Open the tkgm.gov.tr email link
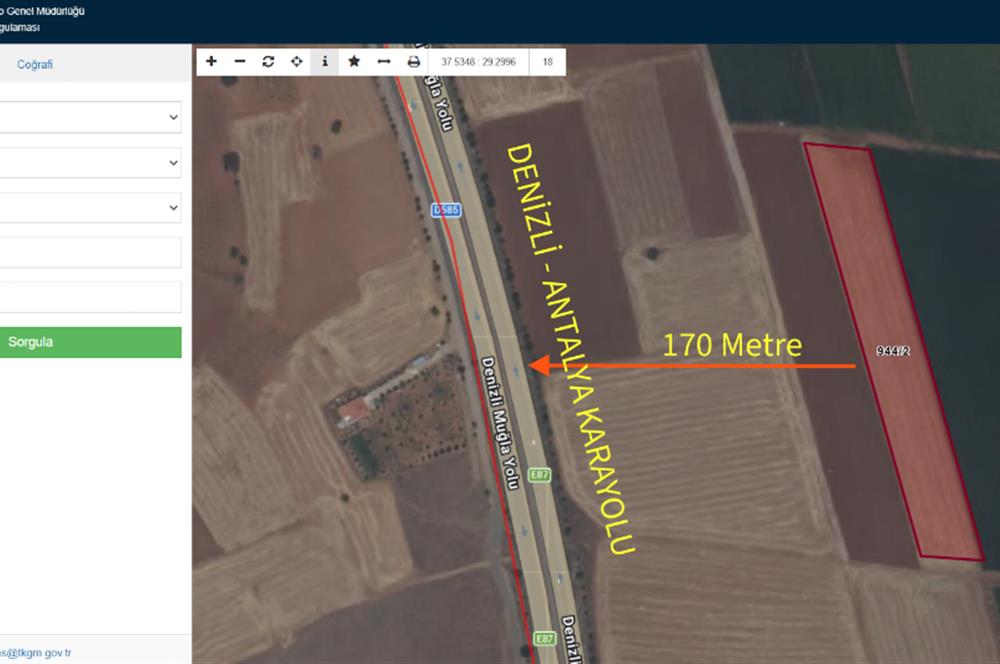The height and width of the screenshot is (664, 1000). tap(36, 653)
